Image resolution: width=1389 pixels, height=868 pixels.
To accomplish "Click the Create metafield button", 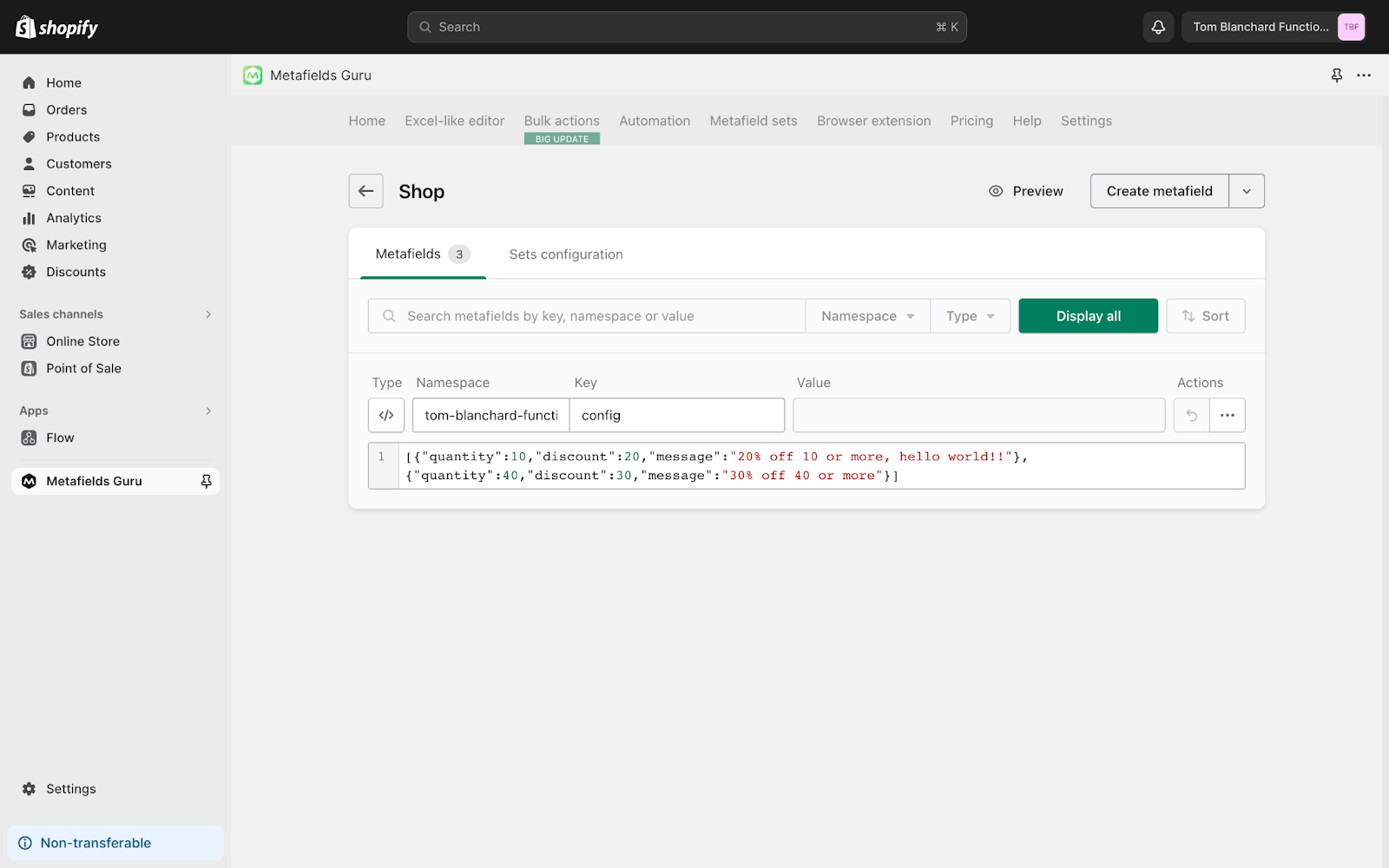I will click(x=1159, y=191).
